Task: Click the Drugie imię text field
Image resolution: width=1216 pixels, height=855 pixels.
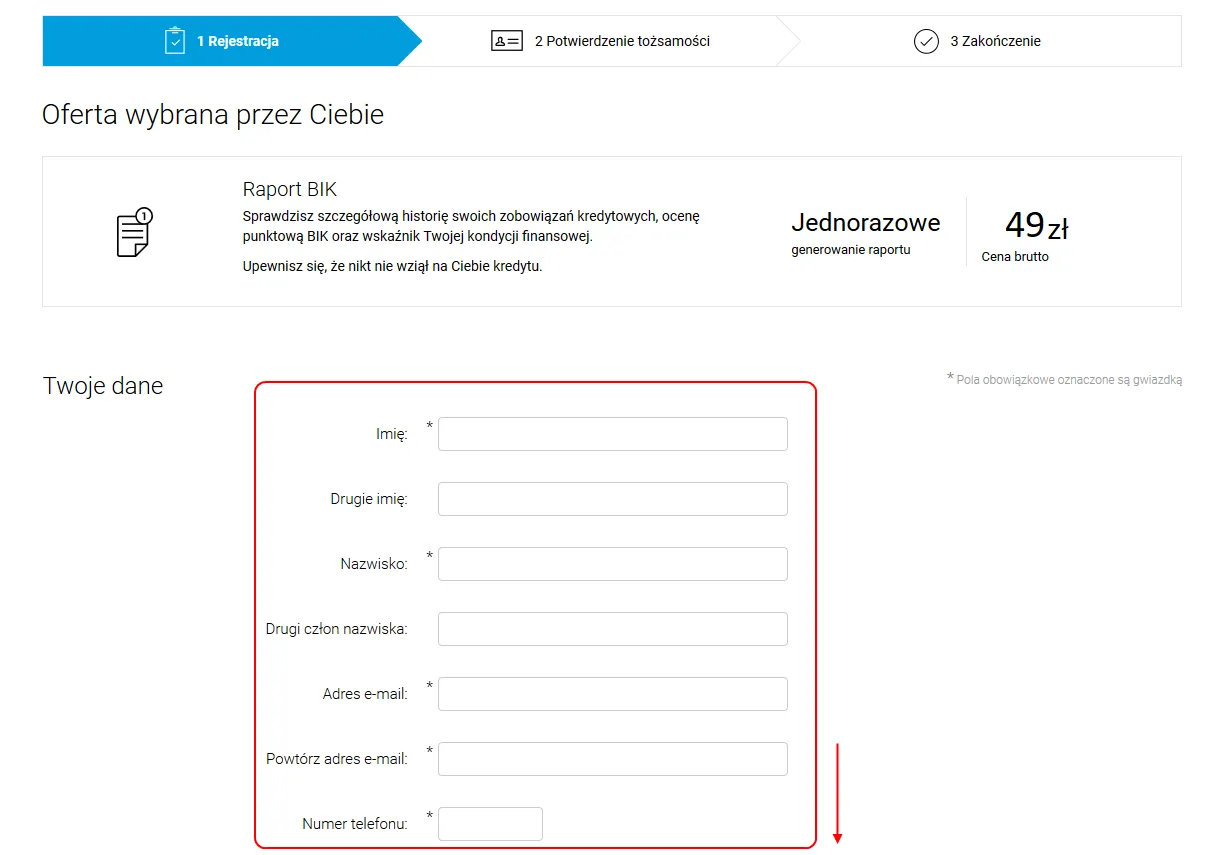Action: point(612,498)
